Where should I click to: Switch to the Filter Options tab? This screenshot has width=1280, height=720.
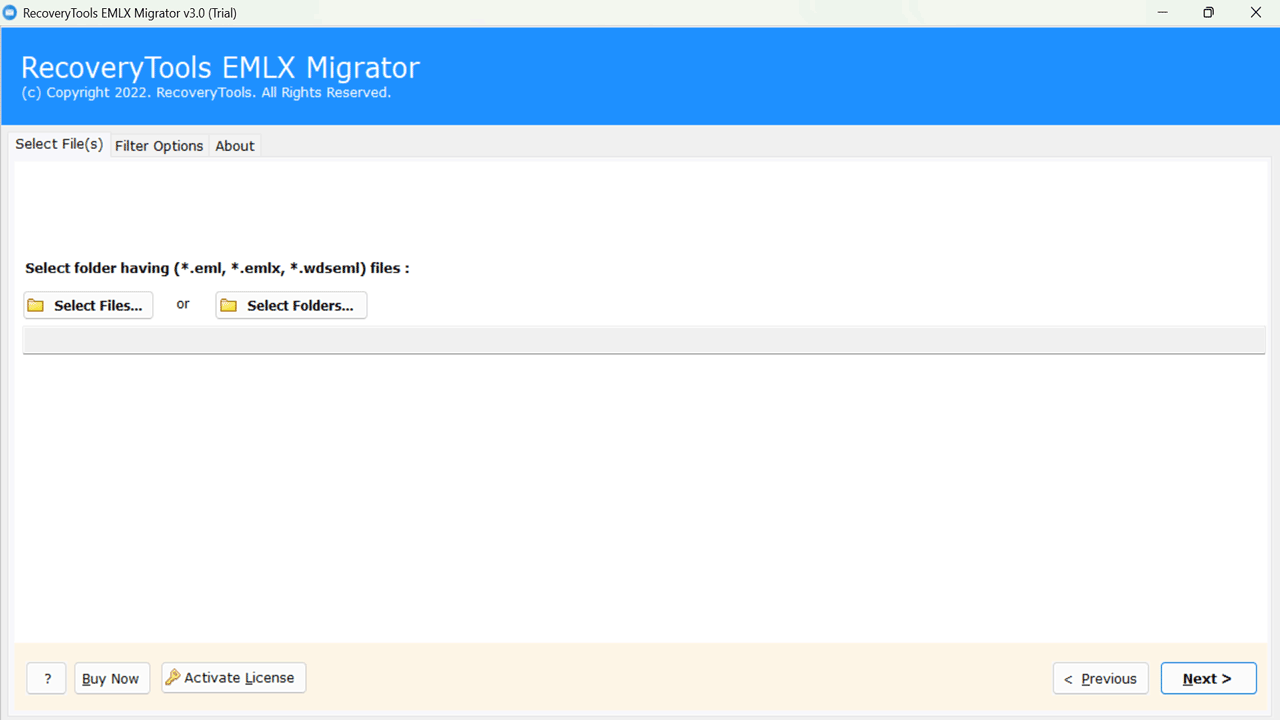(x=159, y=146)
